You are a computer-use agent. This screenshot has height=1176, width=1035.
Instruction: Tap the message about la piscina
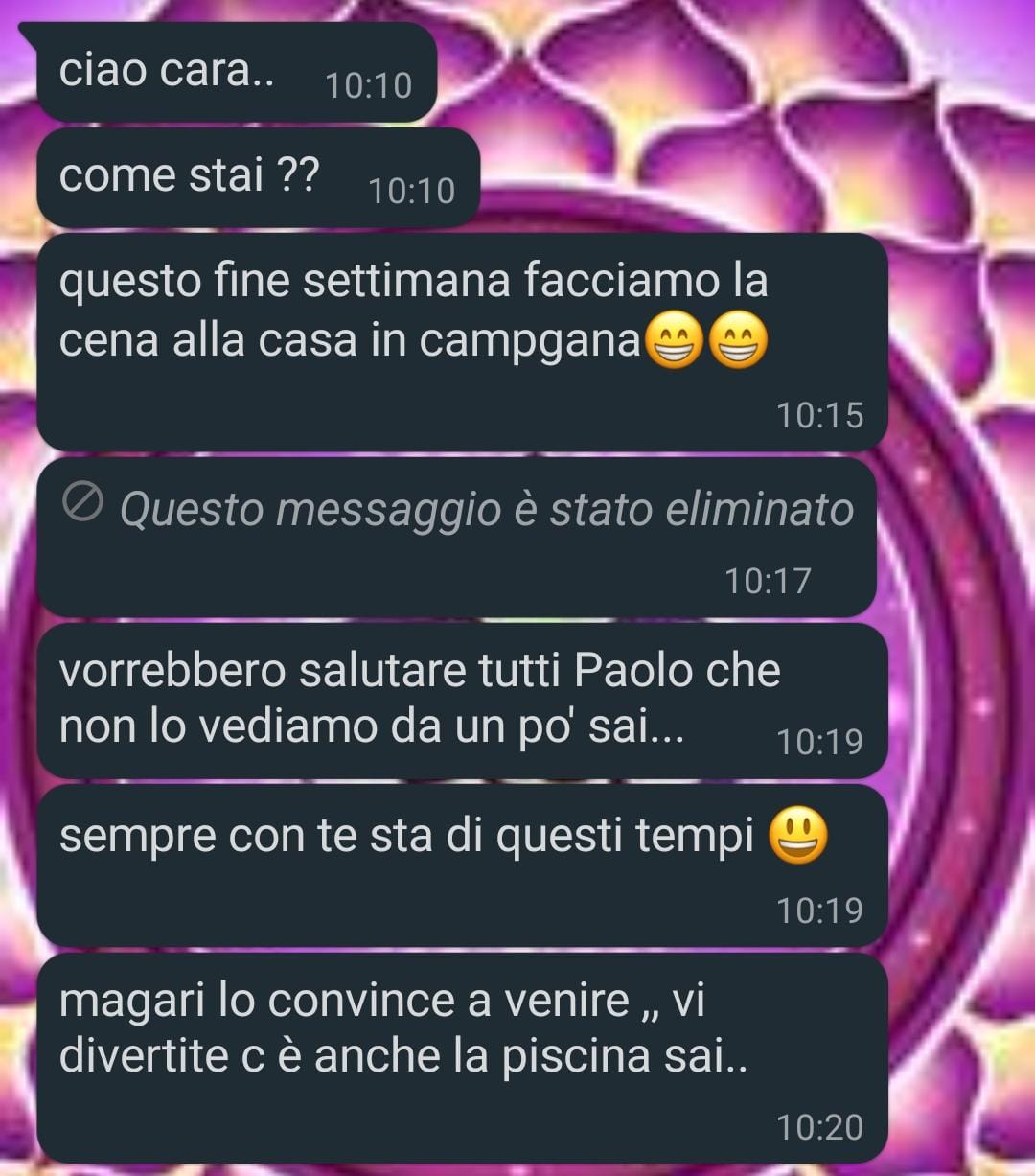click(x=462, y=1058)
